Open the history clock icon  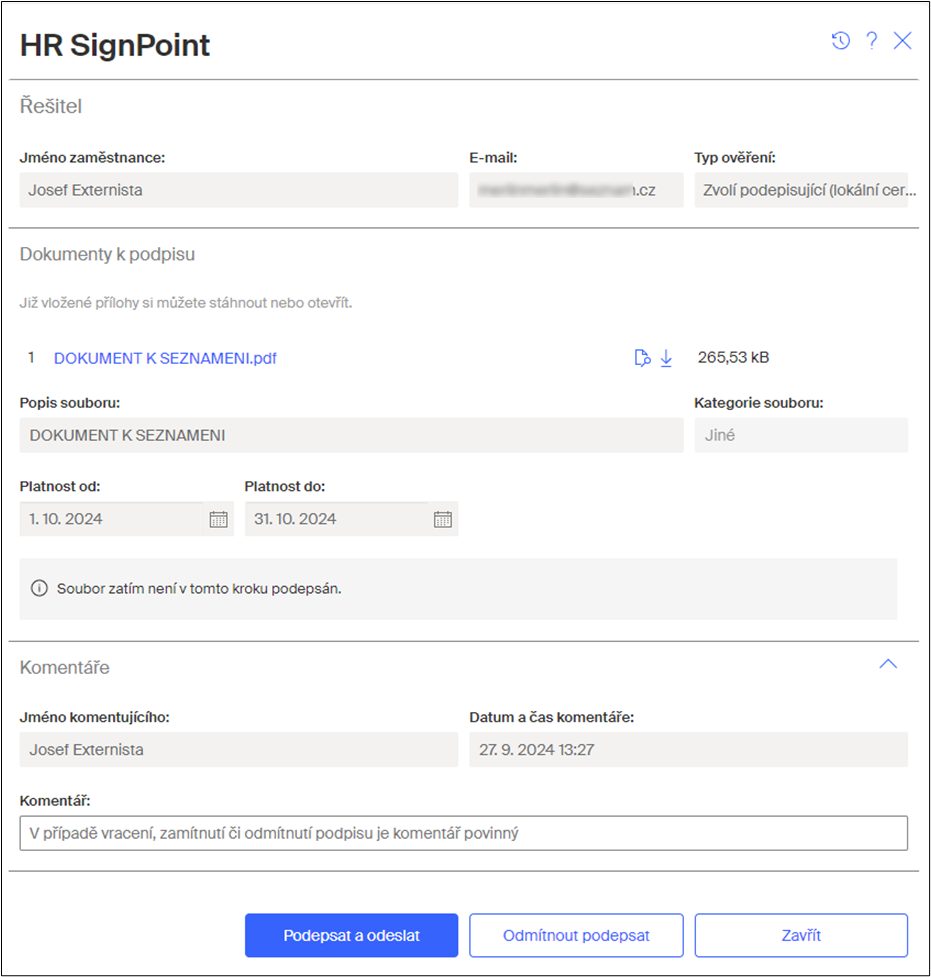841,41
